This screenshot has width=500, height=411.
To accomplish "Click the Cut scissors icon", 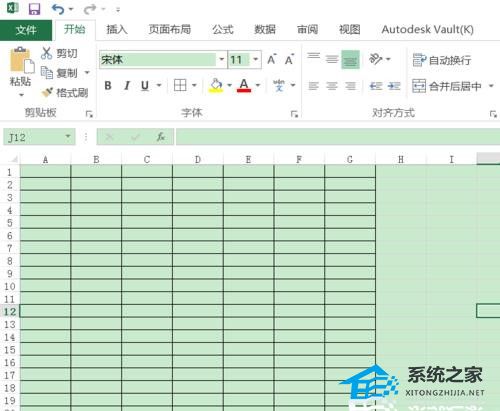I will [x=47, y=53].
